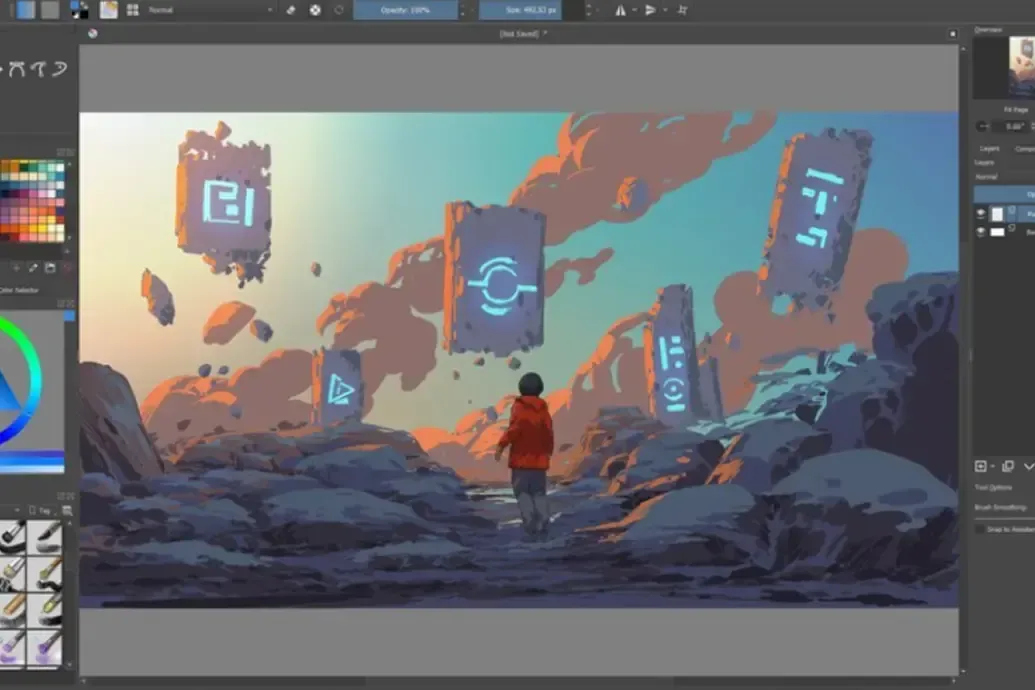The height and width of the screenshot is (690, 1035).
Task: Select the [Not Saved] document tab
Action: coord(523,34)
